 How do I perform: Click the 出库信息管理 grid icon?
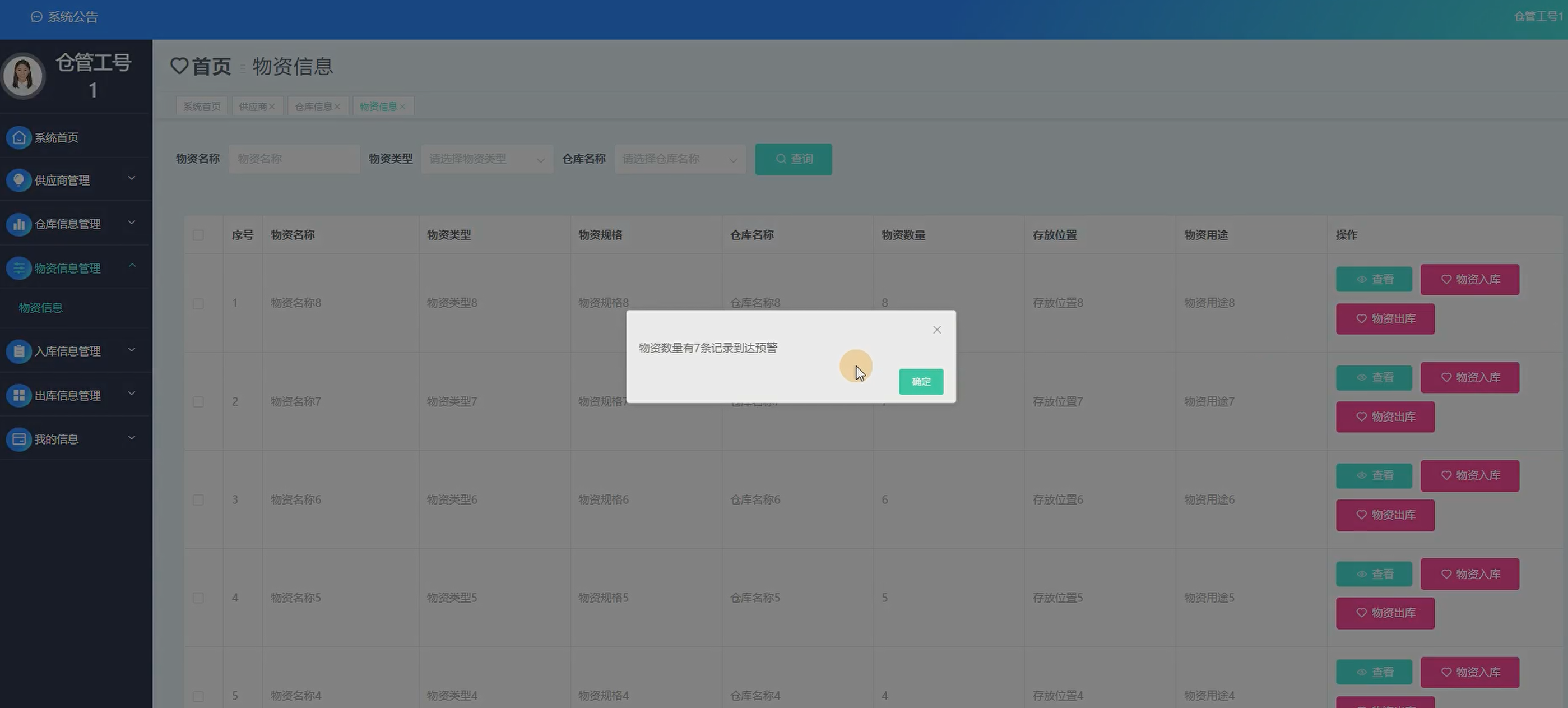coord(19,396)
